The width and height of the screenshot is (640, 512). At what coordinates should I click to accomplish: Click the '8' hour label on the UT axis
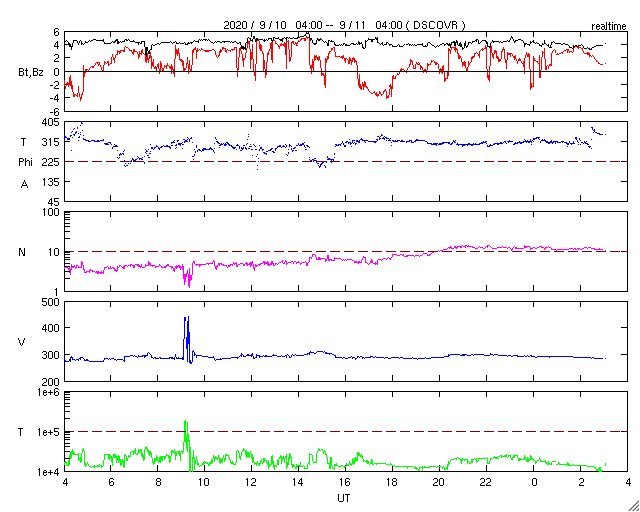click(158, 483)
